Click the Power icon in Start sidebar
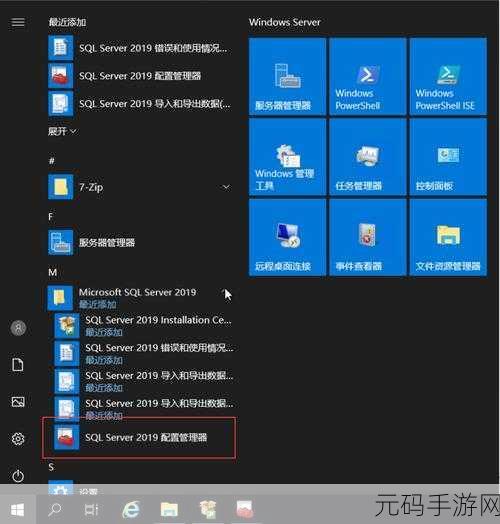The image size is (500, 524). click(18, 476)
